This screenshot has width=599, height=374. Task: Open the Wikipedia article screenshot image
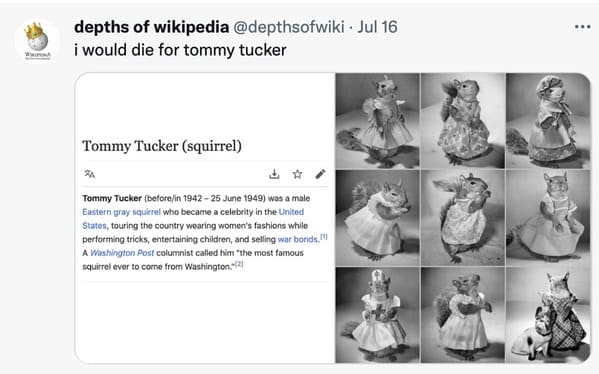point(205,218)
